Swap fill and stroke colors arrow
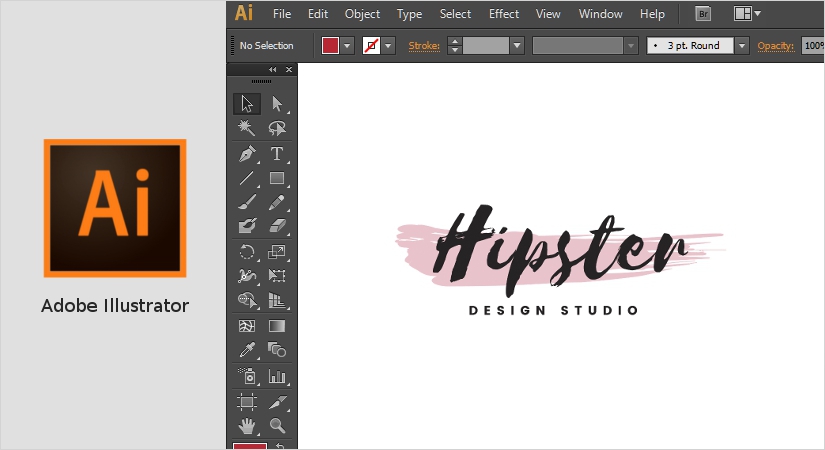This screenshot has width=825, height=450. coord(280,446)
